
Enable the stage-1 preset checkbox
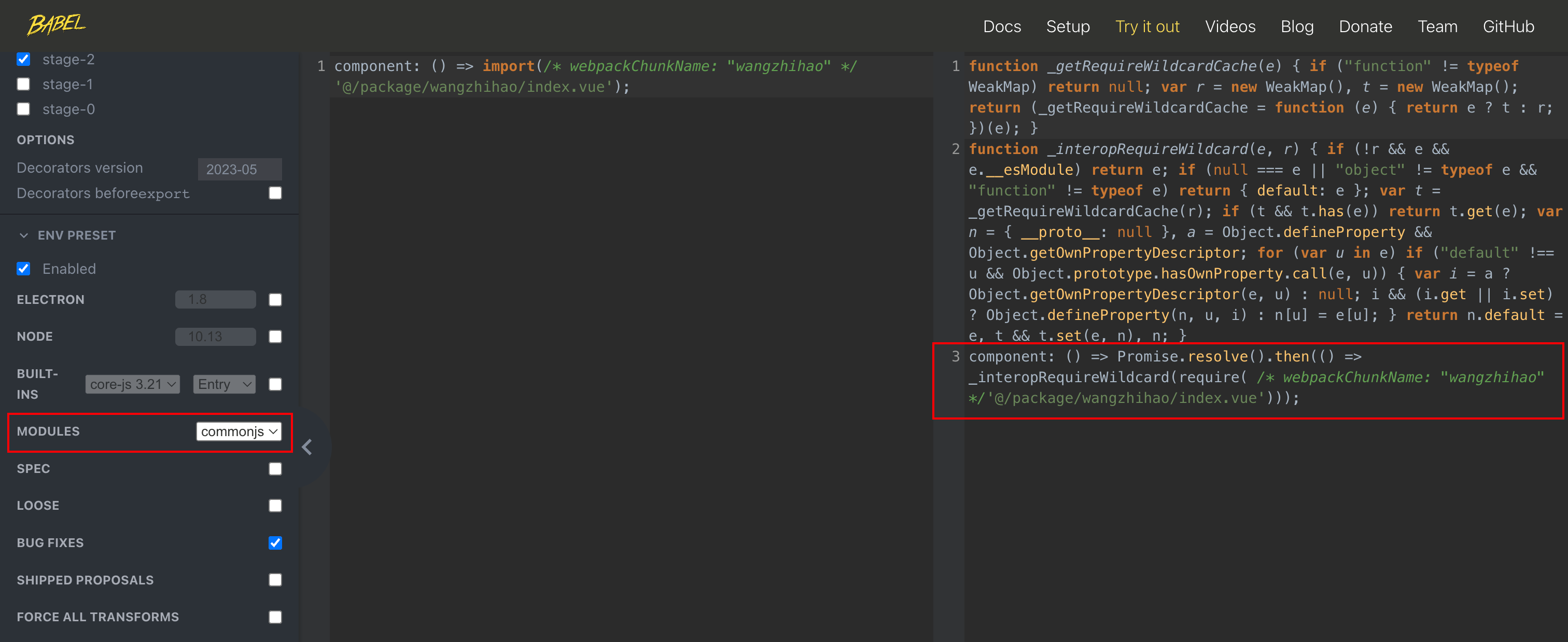pos(24,84)
